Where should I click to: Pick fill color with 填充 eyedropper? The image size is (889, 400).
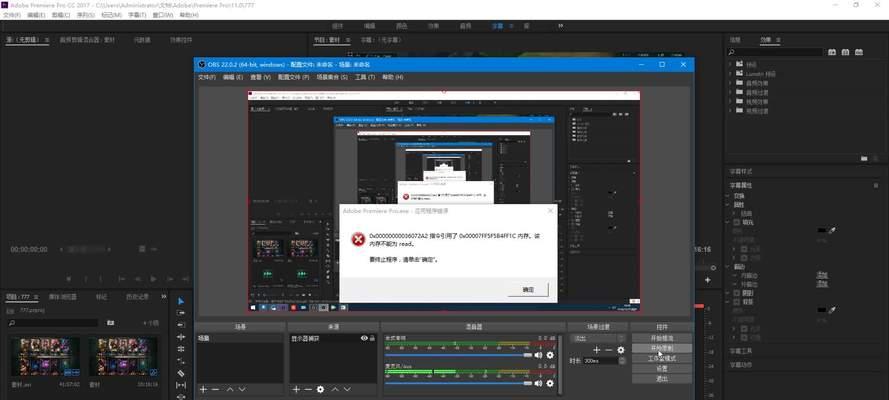pyautogui.click(x=832, y=230)
